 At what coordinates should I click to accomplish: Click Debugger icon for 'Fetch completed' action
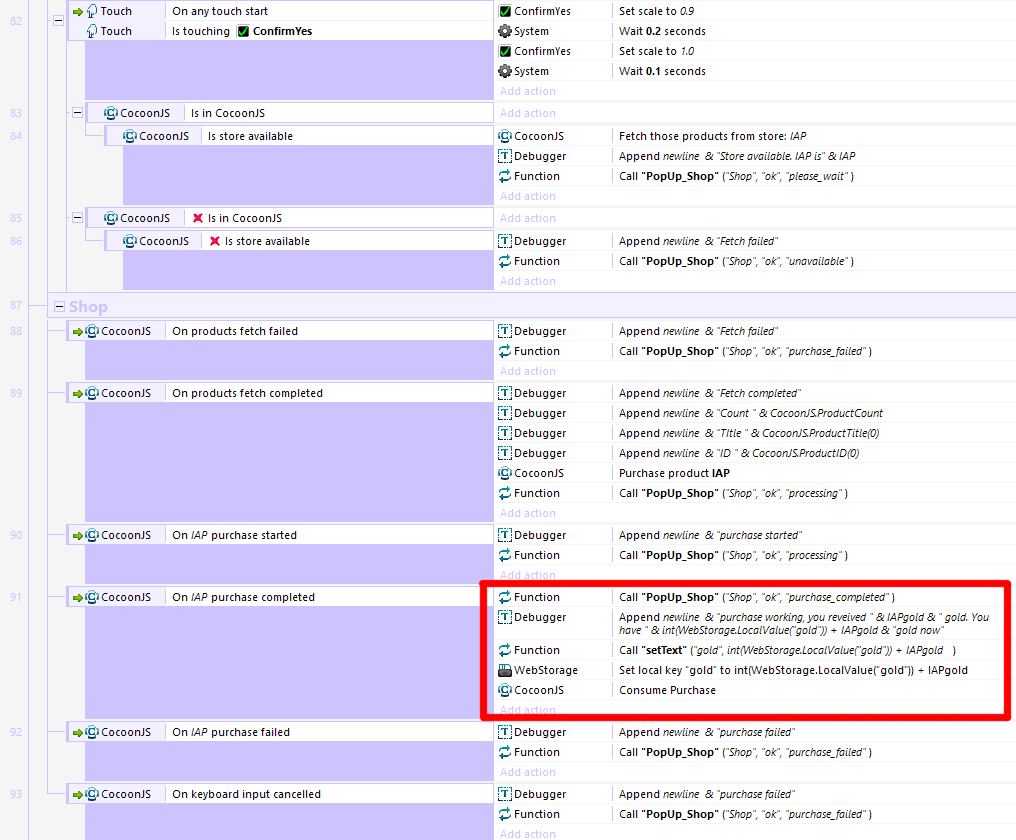505,393
